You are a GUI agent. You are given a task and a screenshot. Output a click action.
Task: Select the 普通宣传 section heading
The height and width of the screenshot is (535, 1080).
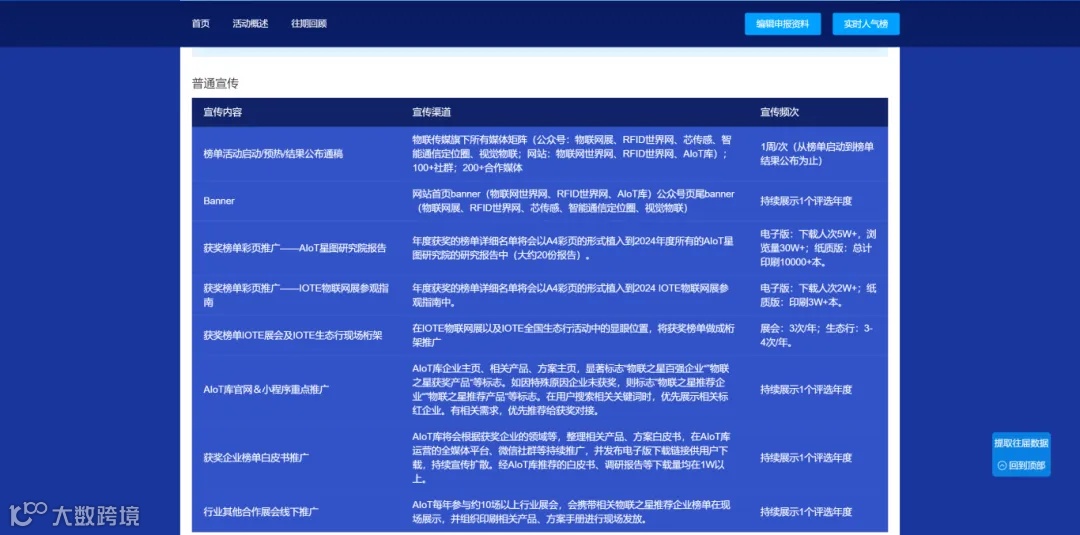click(215, 84)
